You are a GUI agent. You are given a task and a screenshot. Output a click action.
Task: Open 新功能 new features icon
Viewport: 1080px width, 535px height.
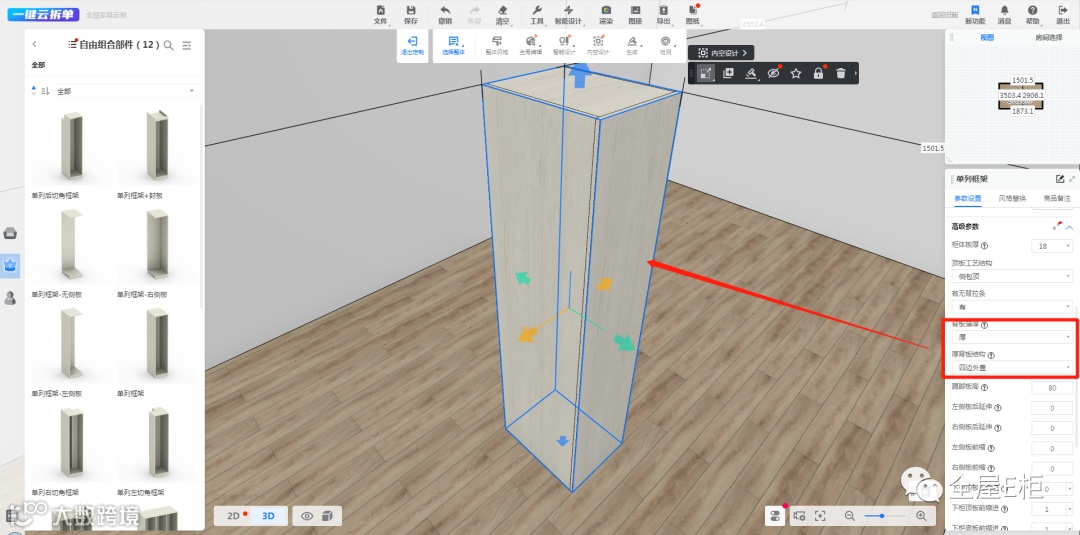click(975, 14)
